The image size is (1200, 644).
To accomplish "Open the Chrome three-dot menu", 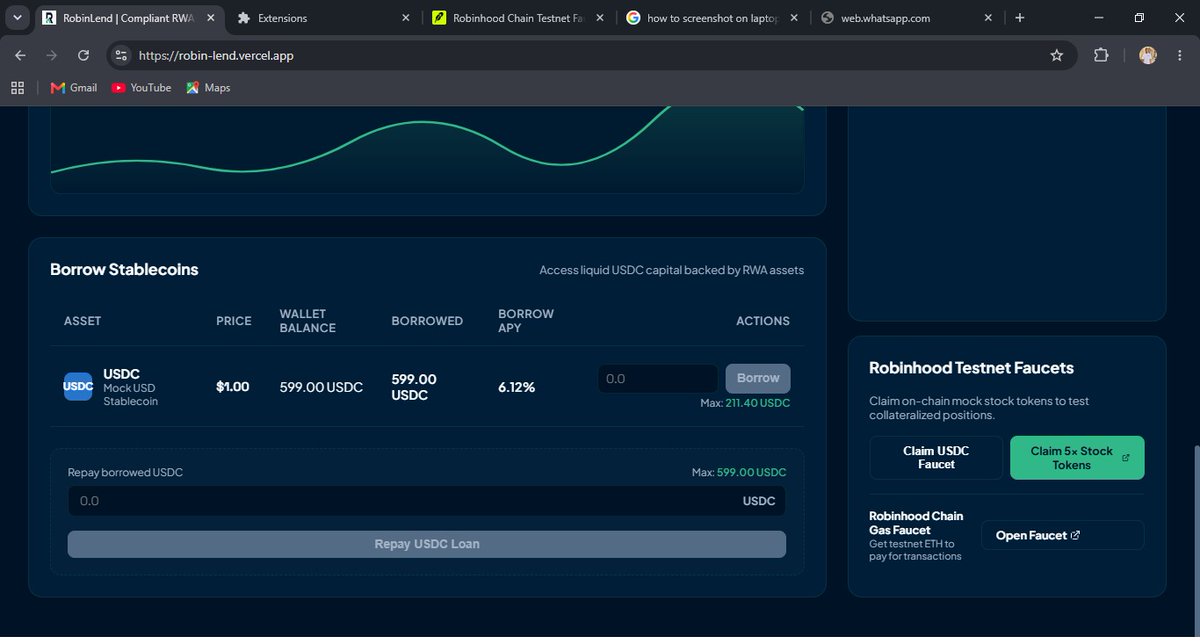I will pos(1179,56).
